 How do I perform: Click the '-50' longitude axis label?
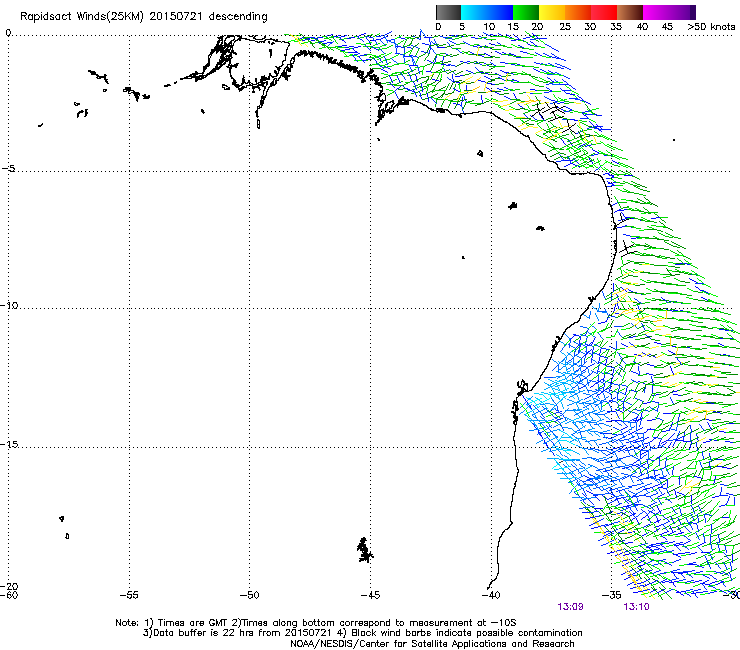249,595
